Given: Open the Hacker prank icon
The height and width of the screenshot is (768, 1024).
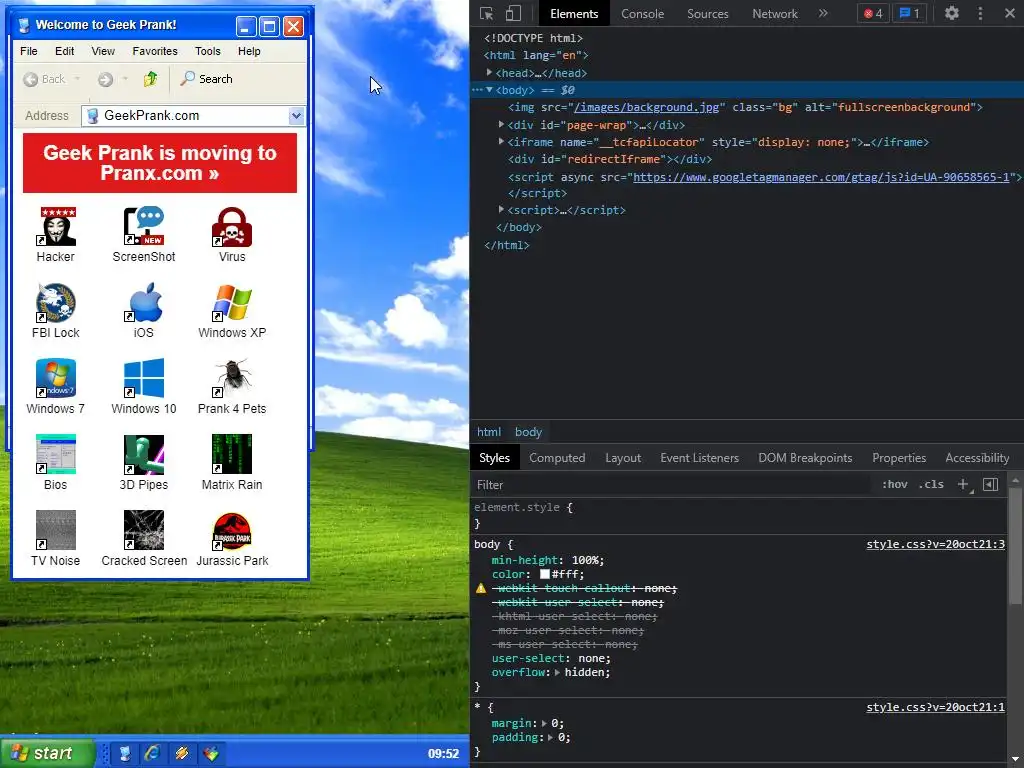Looking at the screenshot, I should (56, 227).
